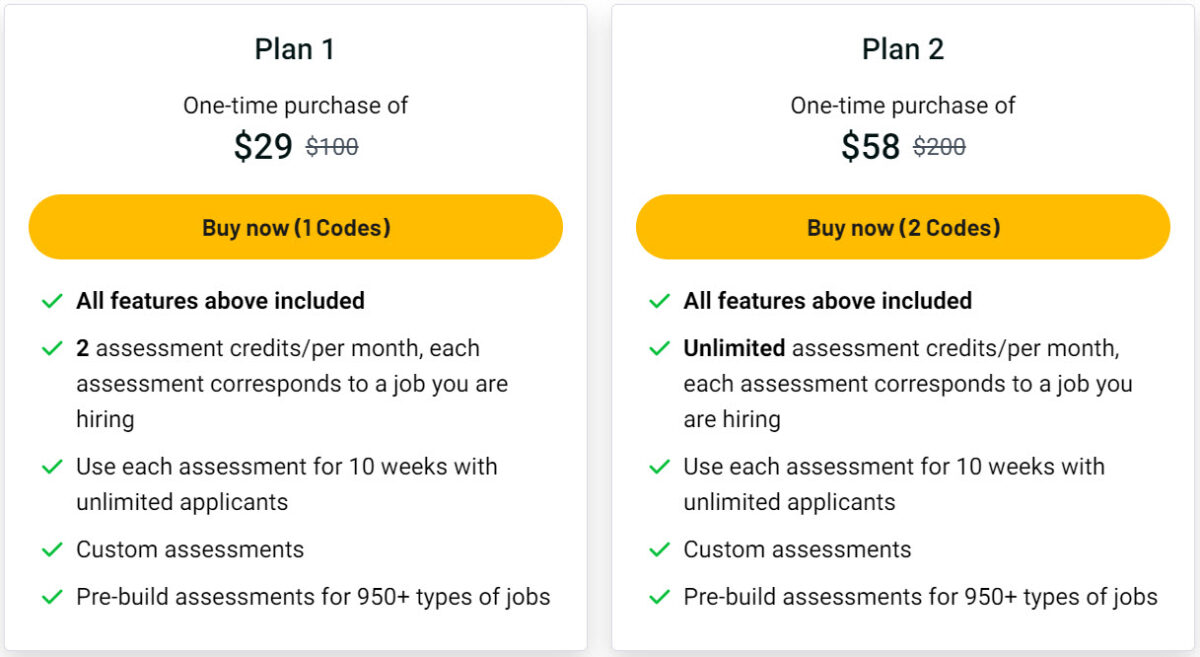
Task: Click the Buy now (2 Codes) button
Action: 902,227
